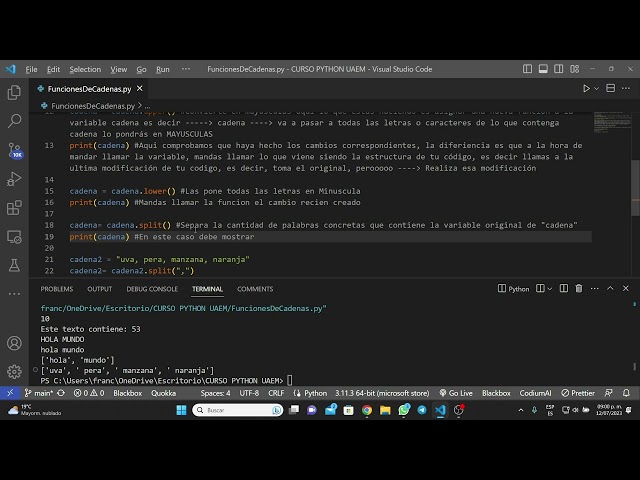
Task: Open remote window indicator in status bar
Action: click(x=10, y=393)
